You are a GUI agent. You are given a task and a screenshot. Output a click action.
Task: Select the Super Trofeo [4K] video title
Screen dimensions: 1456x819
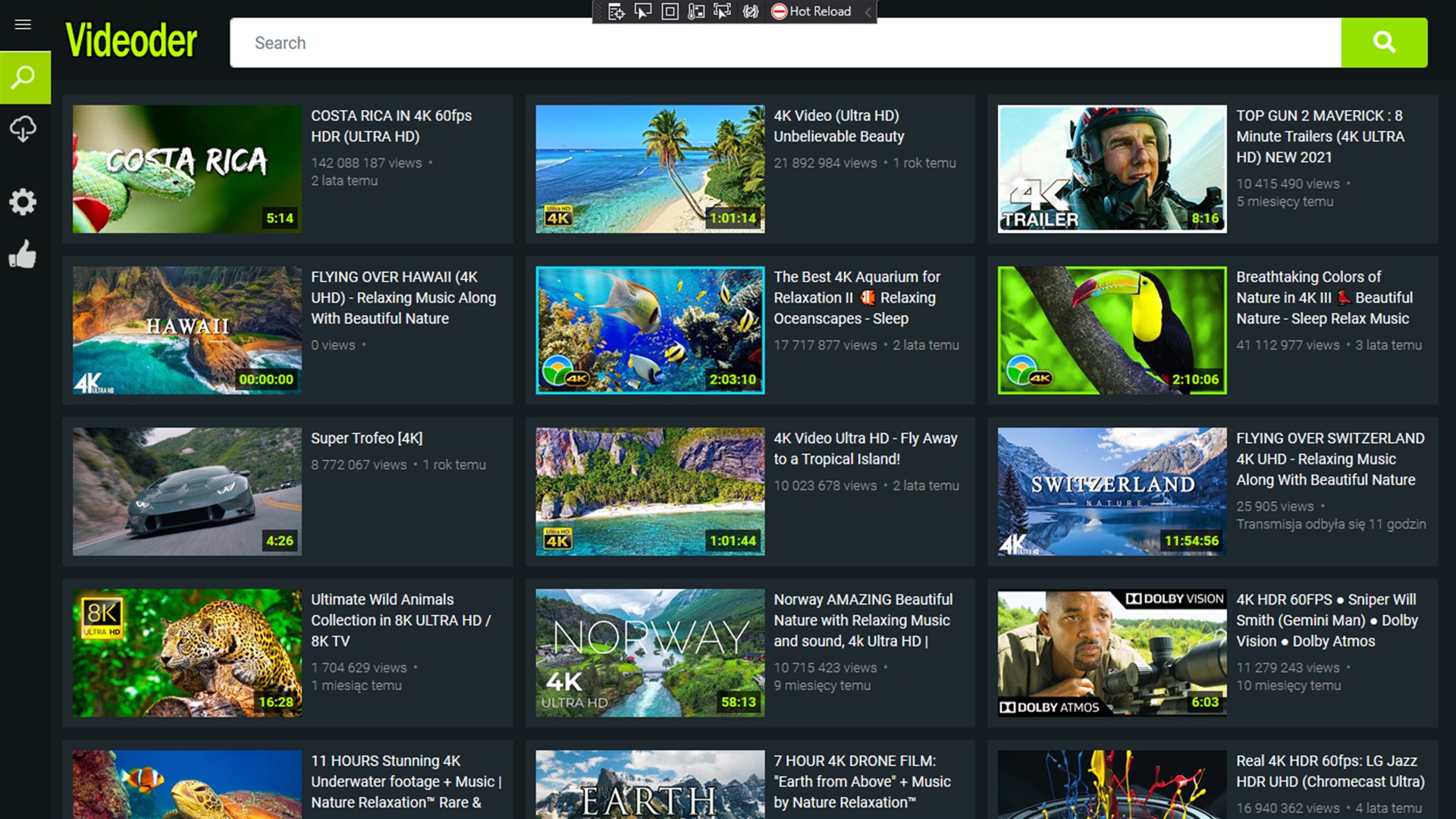coord(366,438)
